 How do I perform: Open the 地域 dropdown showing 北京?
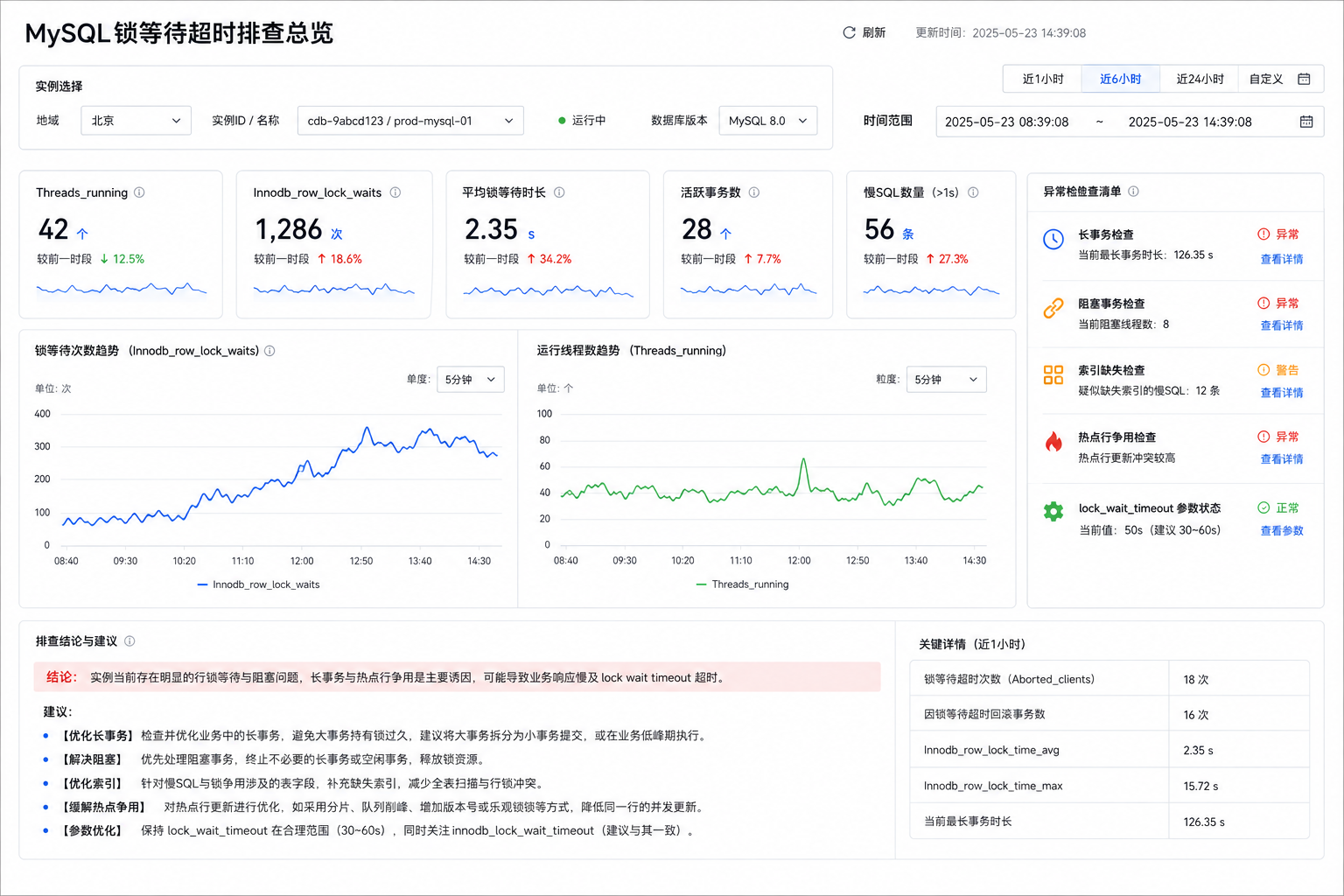click(x=136, y=121)
